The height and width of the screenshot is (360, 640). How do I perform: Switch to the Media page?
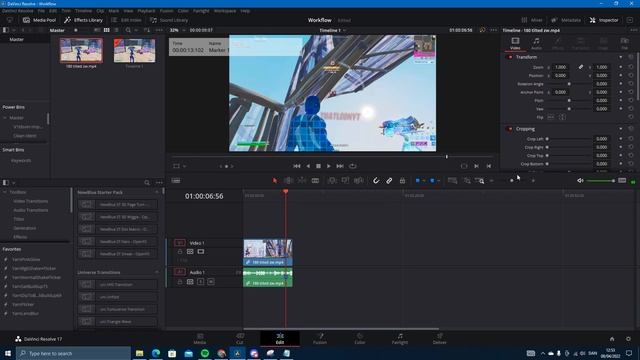pos(200,339)
